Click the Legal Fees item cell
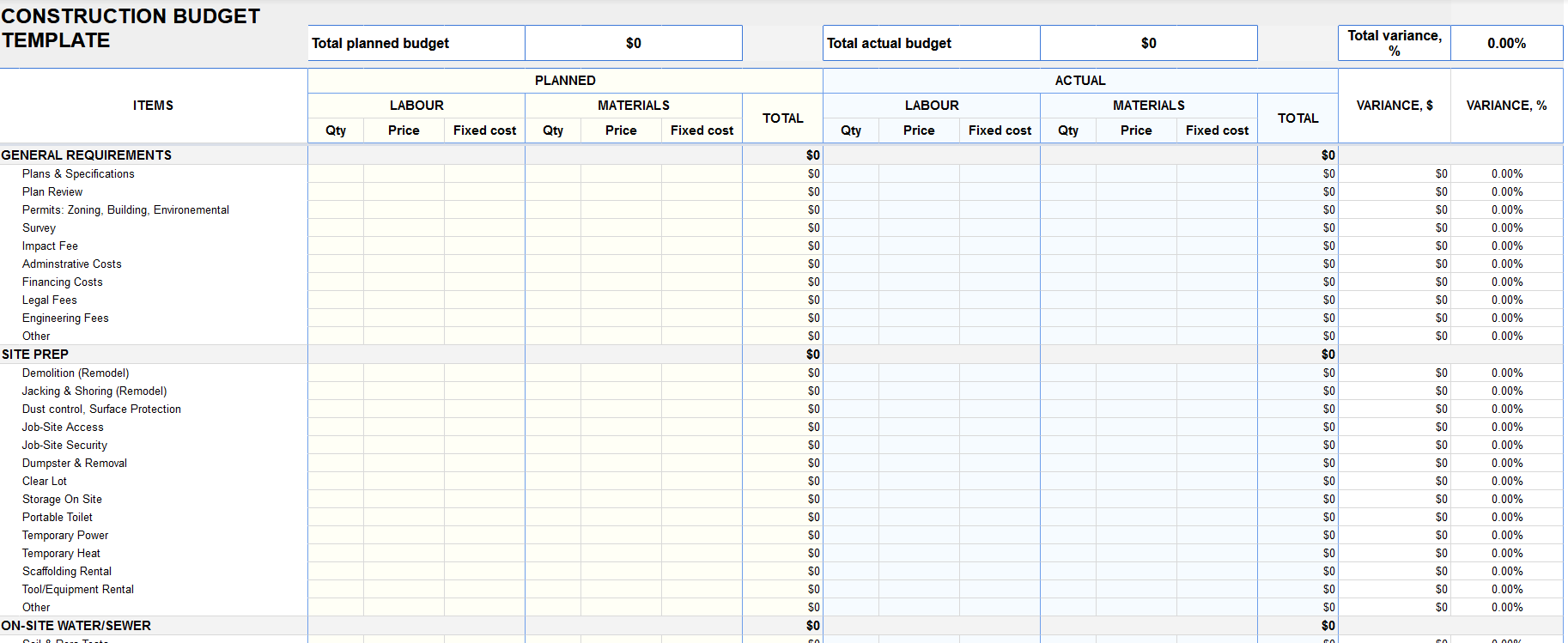The width and height of the screenshot is (1568, 643). (154, 300)
